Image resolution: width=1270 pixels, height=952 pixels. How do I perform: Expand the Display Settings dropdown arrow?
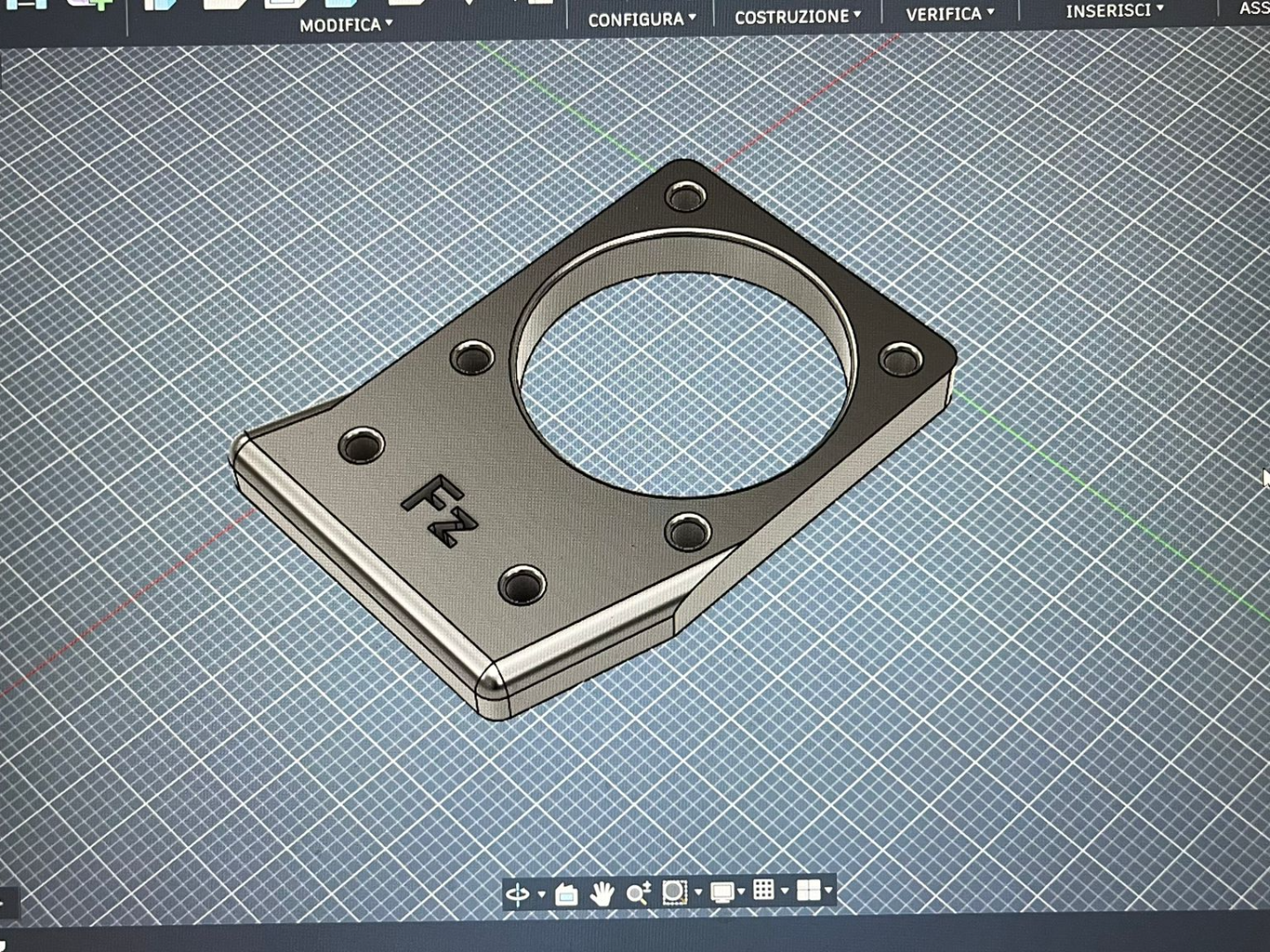click(742, 893)
